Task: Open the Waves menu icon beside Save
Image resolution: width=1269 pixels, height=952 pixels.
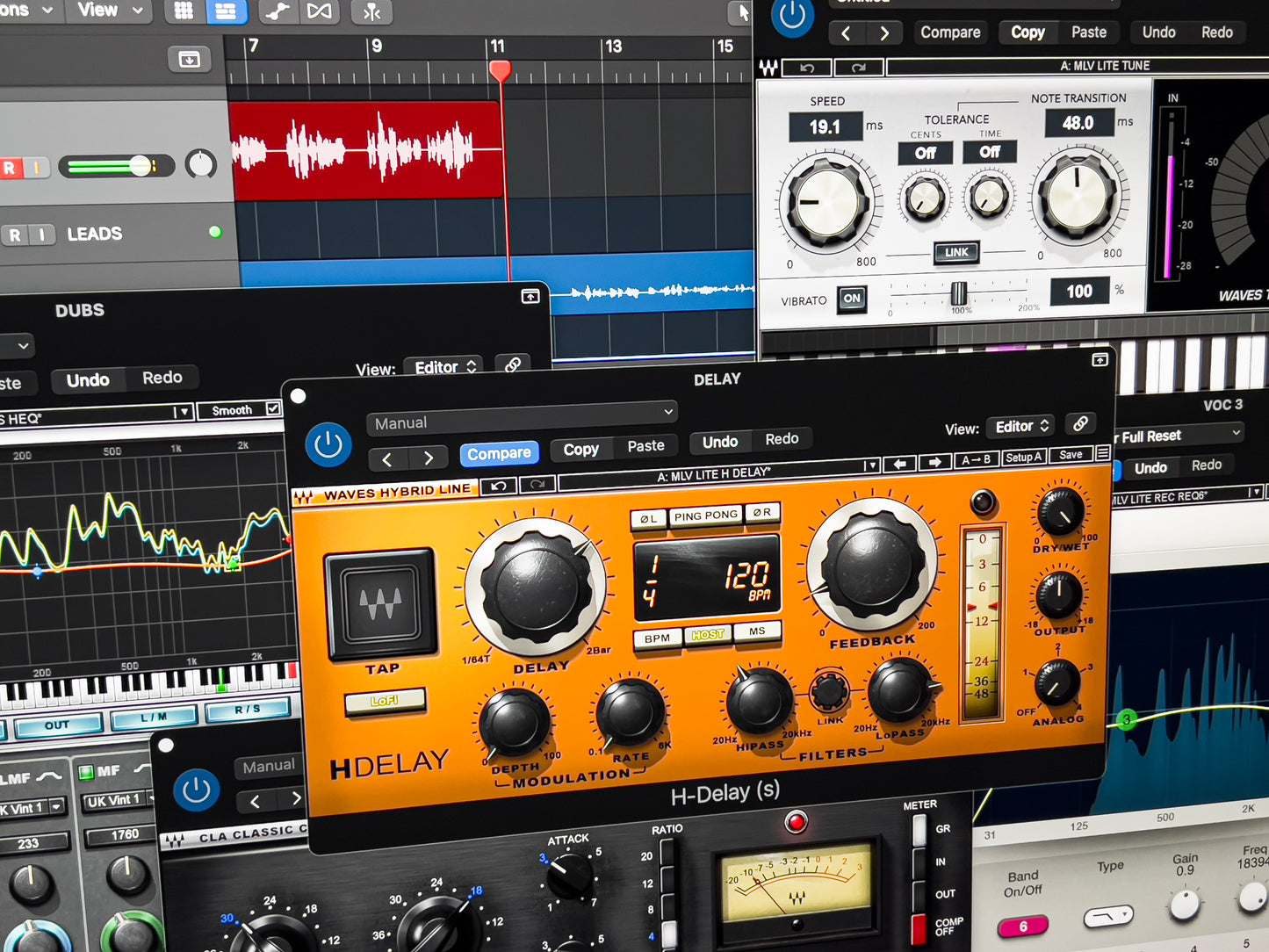Action: pyautogui.click(x=1102, y=453)
